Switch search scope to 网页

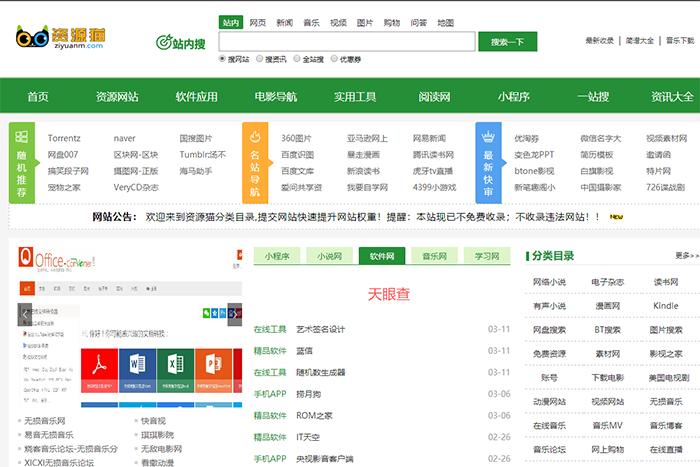[258, 23]
